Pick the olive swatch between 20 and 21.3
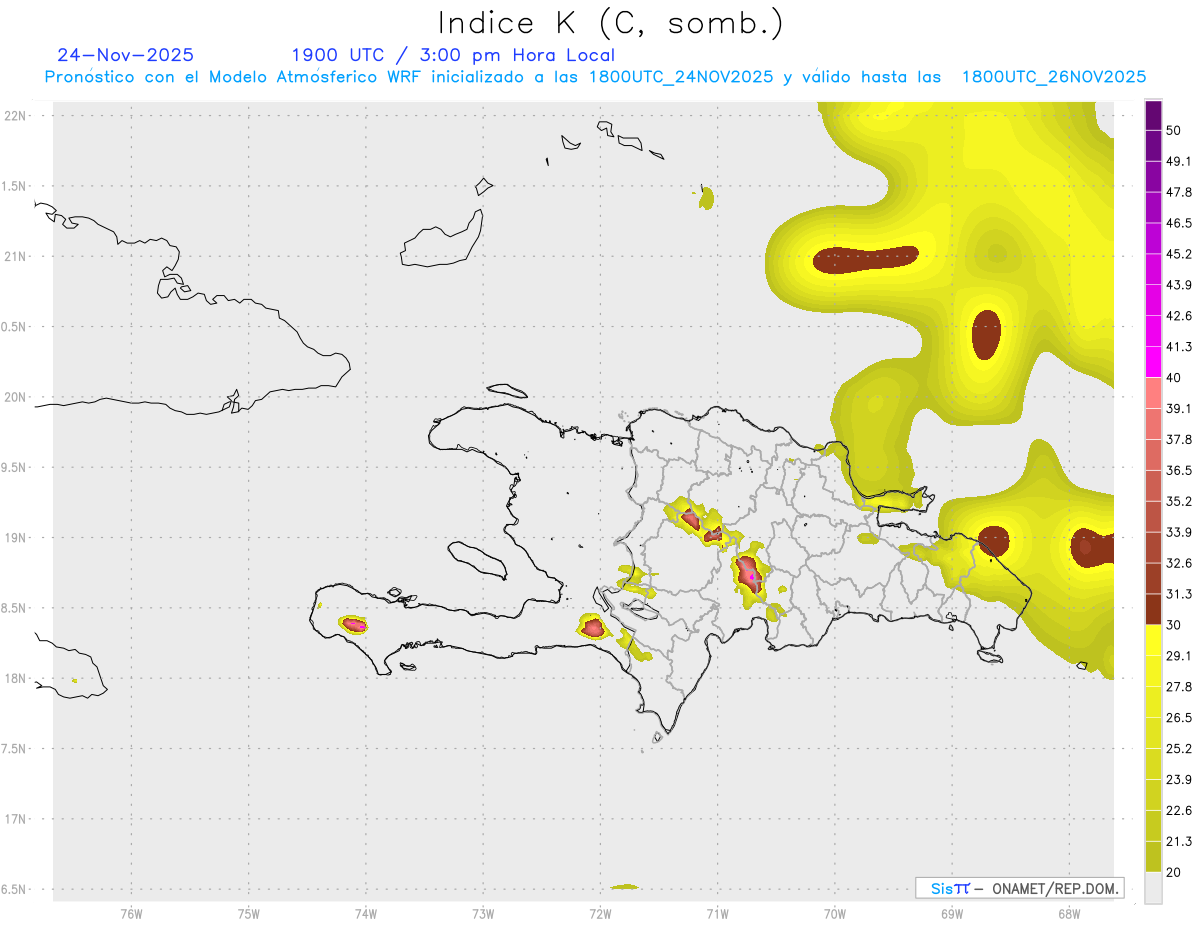The width and height of the screenshot is (1200, 927). (x=1153, y=857)
